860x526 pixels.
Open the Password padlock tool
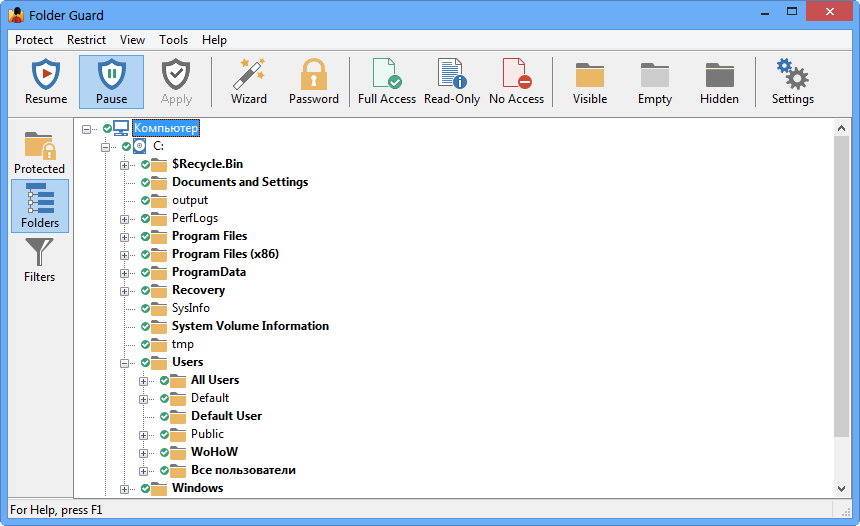(314, 74)
